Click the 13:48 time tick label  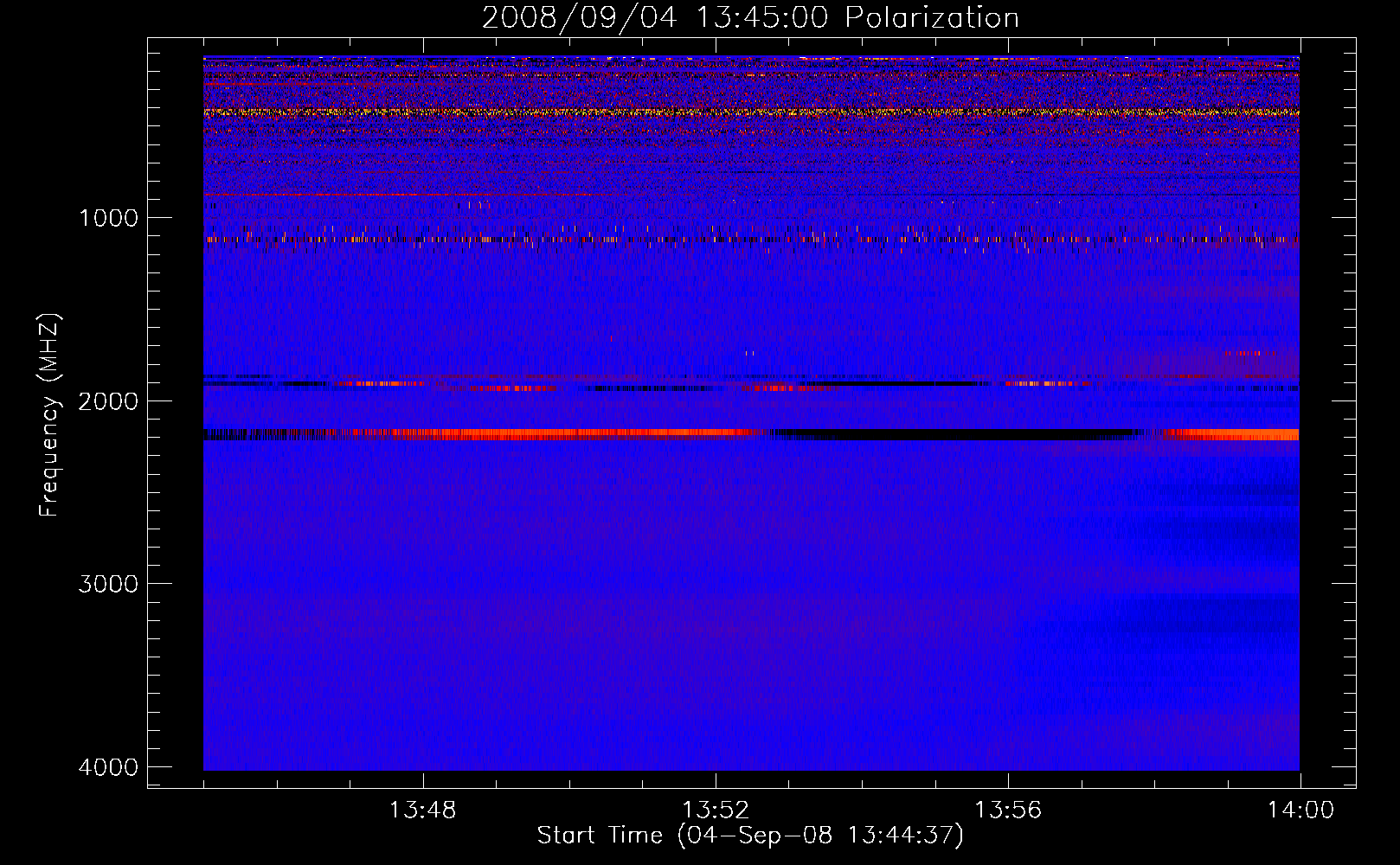point(422,811)
